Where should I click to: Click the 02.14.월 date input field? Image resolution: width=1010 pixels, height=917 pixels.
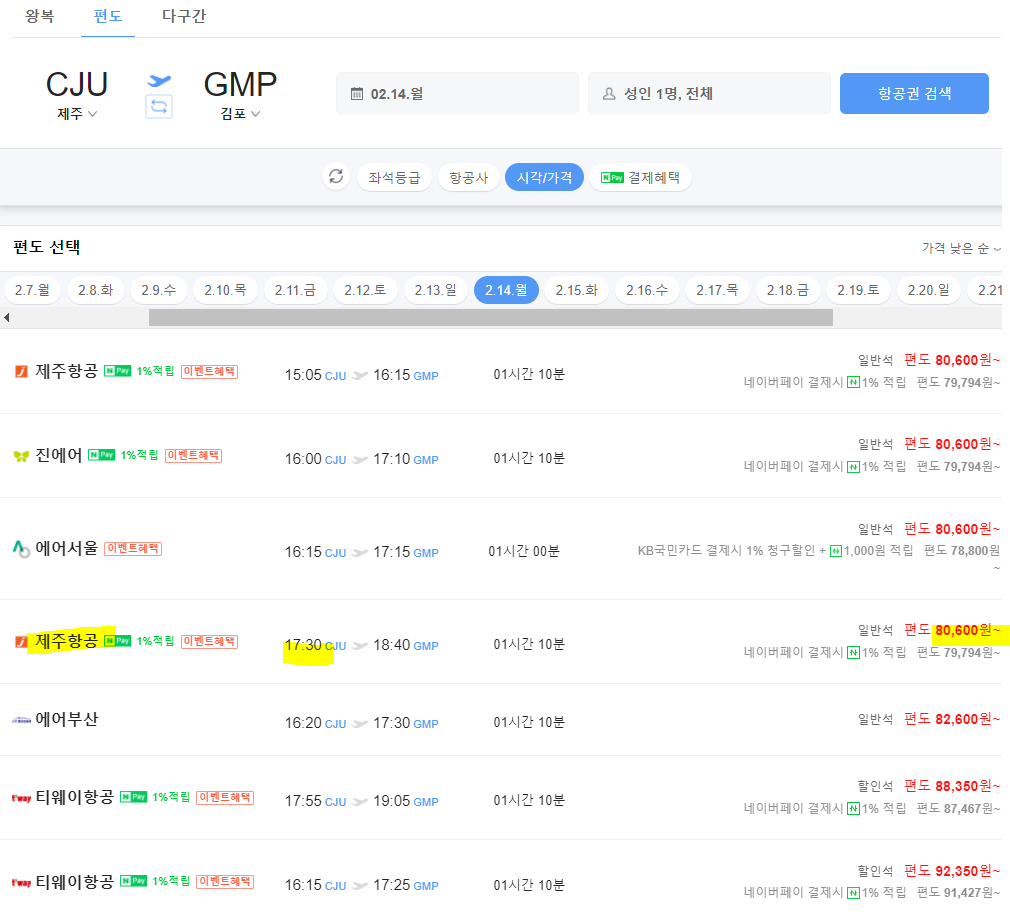[x=457, y=93]
